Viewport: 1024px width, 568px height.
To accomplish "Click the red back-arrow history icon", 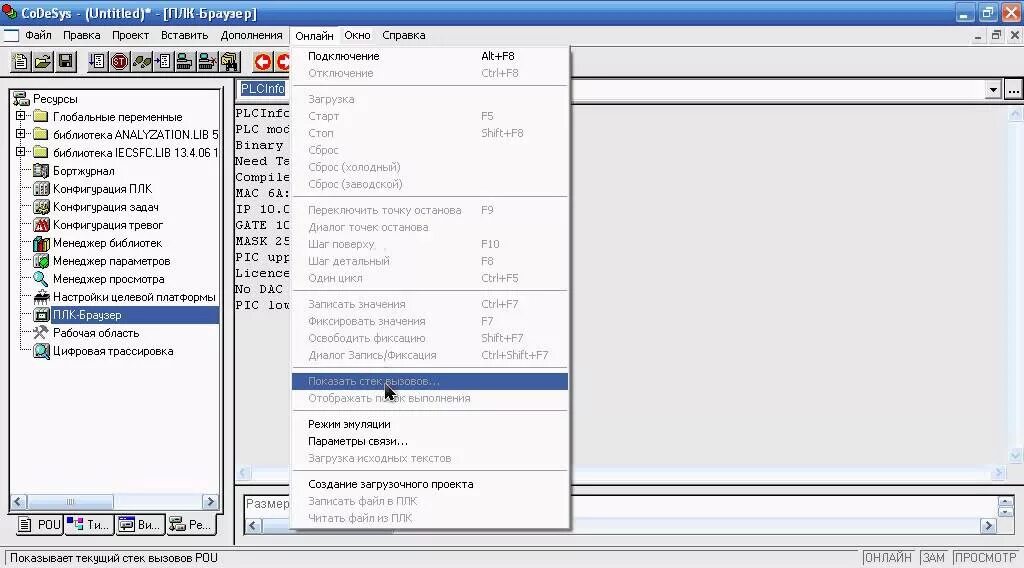I will click(x=263, y=62).
